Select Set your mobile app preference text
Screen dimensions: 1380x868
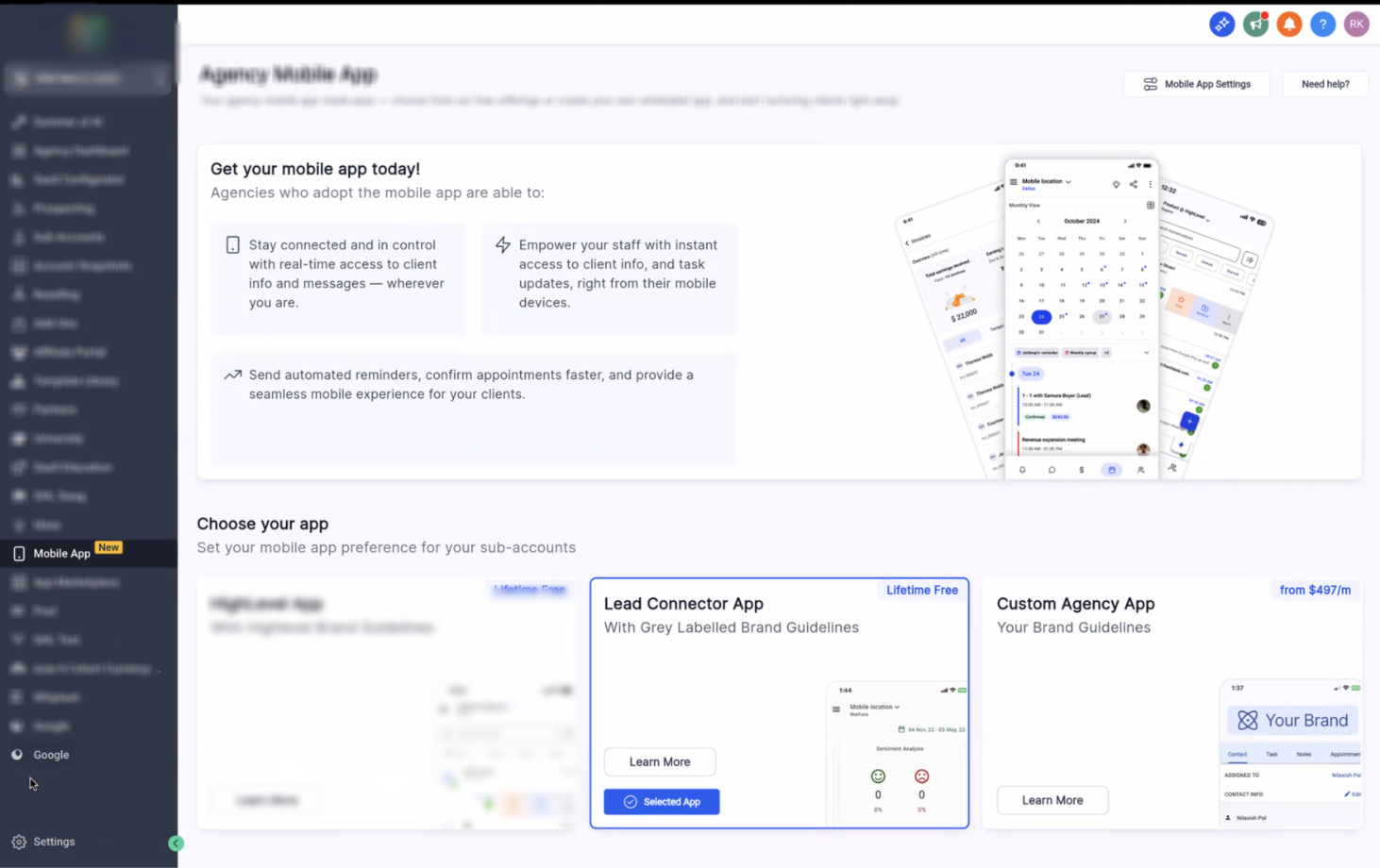(386, 547)
